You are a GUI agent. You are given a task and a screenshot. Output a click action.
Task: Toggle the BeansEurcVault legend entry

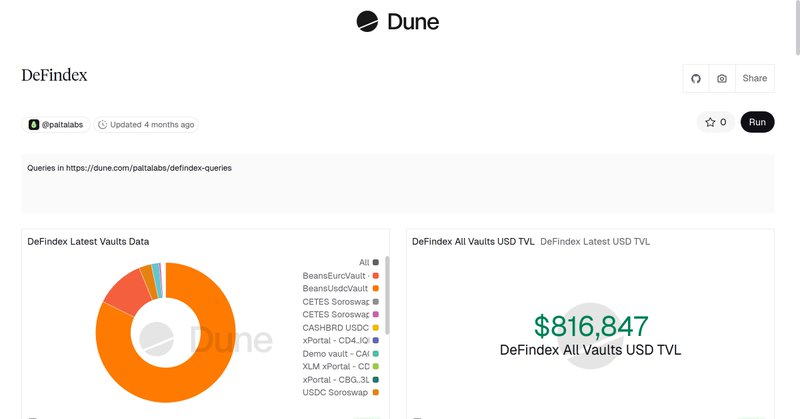point(340,276)
